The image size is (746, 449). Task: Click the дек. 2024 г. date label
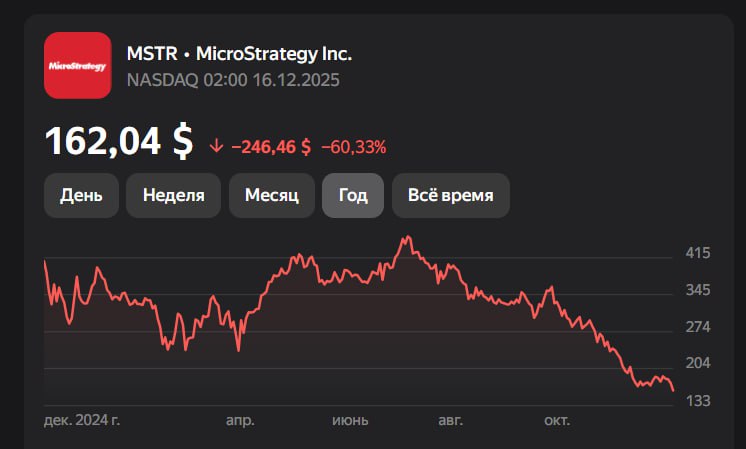point(82,421)
